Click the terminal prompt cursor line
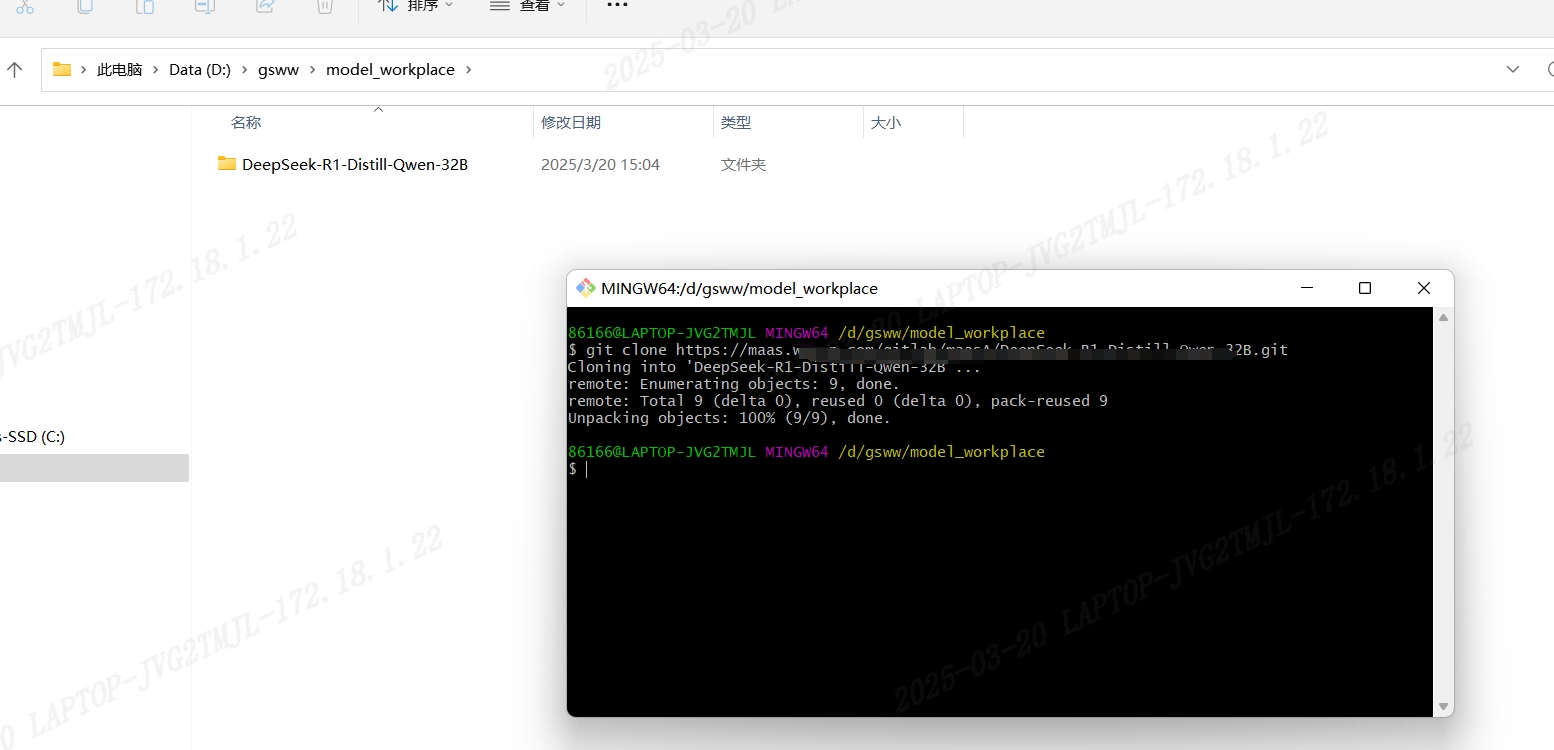The width and height of the screenshot is (1554, 750). 578,469
